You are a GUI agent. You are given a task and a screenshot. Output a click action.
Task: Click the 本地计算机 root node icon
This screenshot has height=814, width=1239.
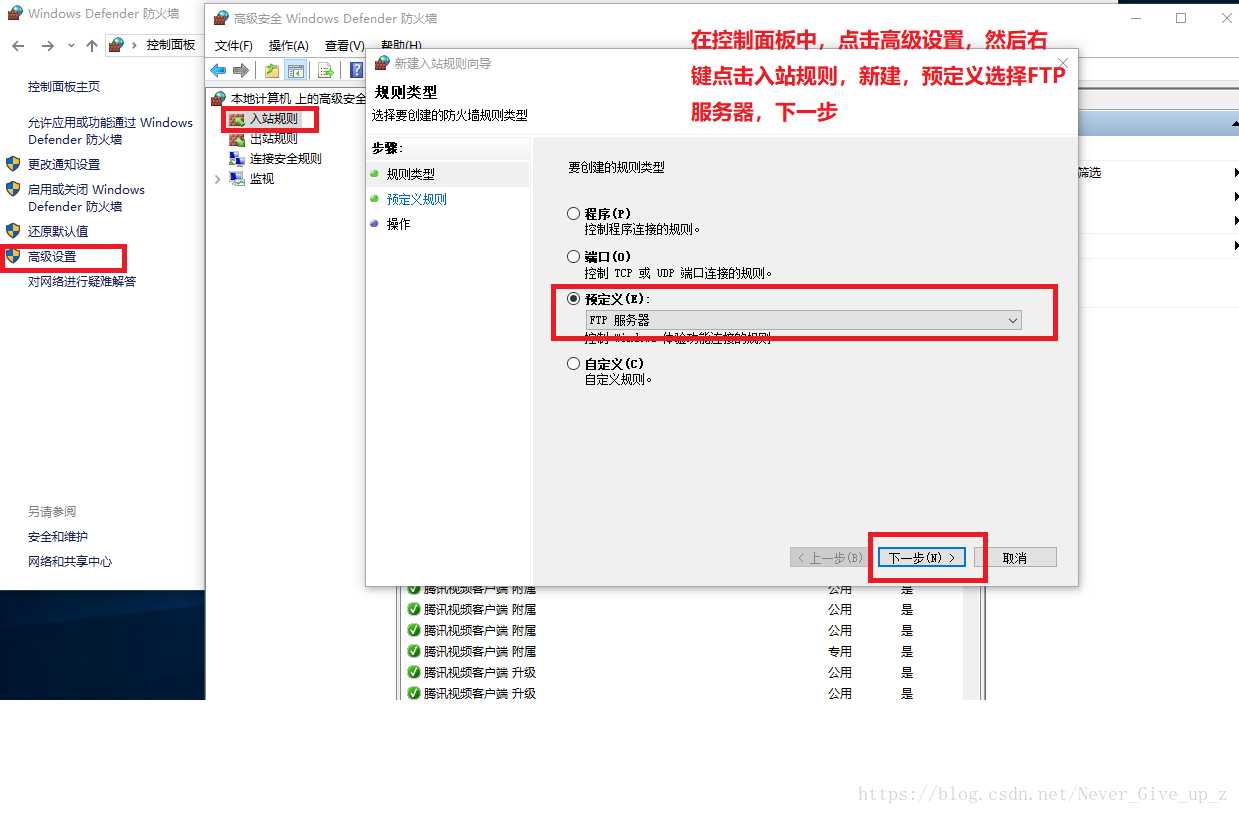[220, 98]
